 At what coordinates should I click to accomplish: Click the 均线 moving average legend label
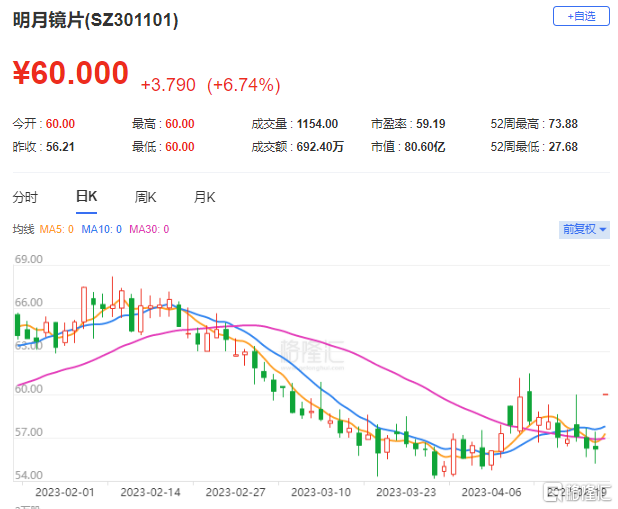click(24, 229)
